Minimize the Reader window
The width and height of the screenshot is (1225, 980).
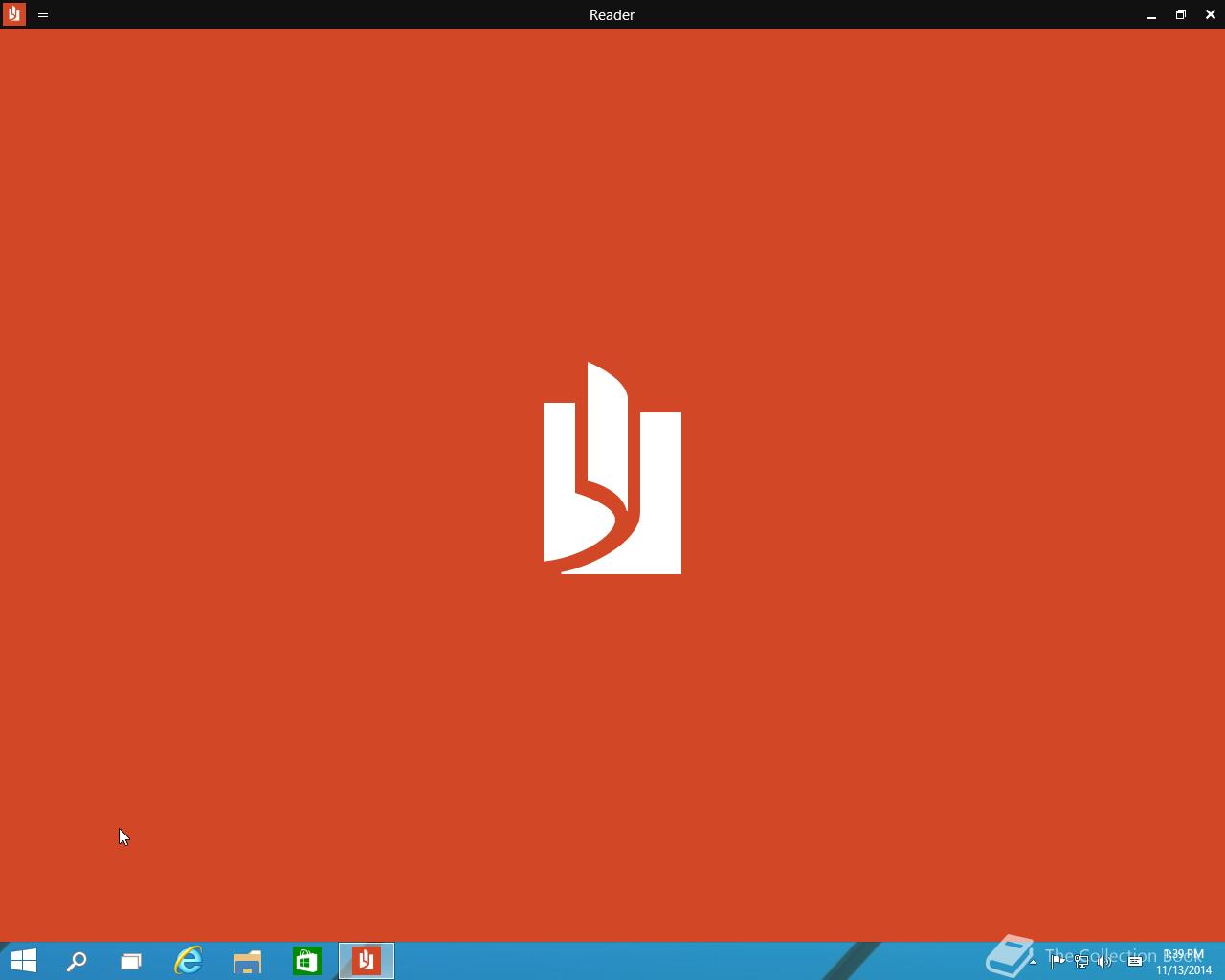click(1151, 14)
